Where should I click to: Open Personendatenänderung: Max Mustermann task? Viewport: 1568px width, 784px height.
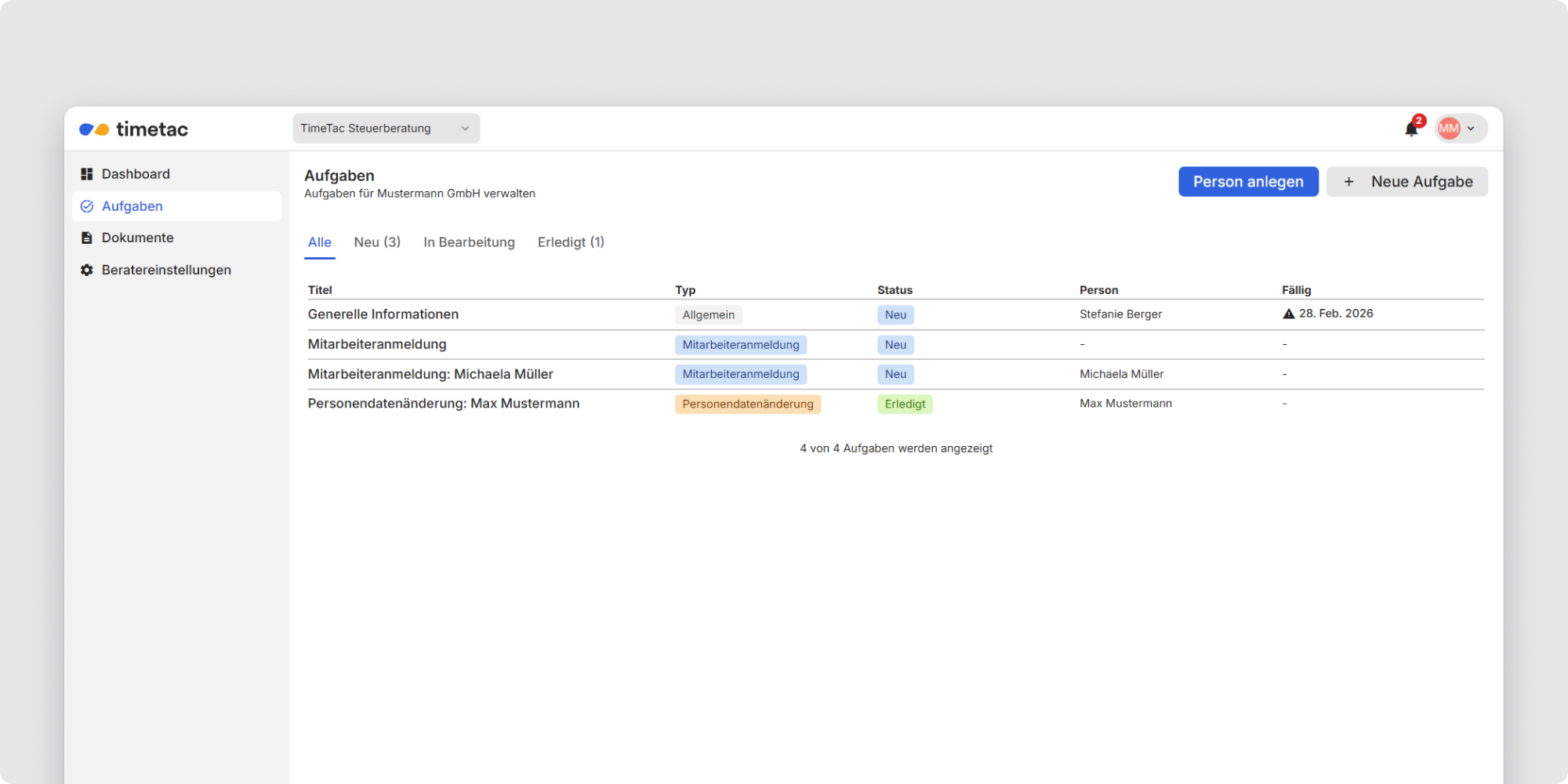(443, 404)
